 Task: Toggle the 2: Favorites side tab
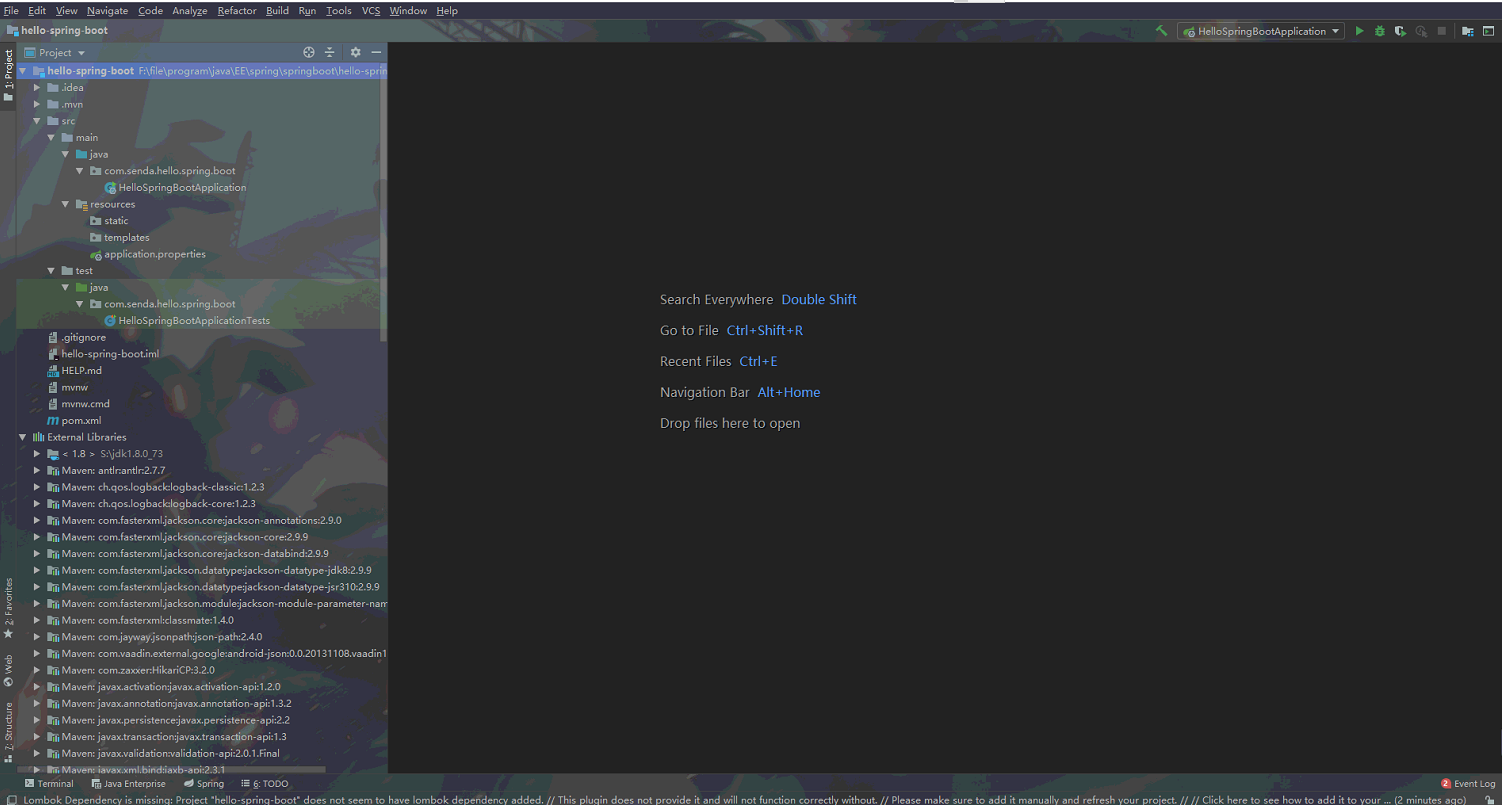click(8, 608)
